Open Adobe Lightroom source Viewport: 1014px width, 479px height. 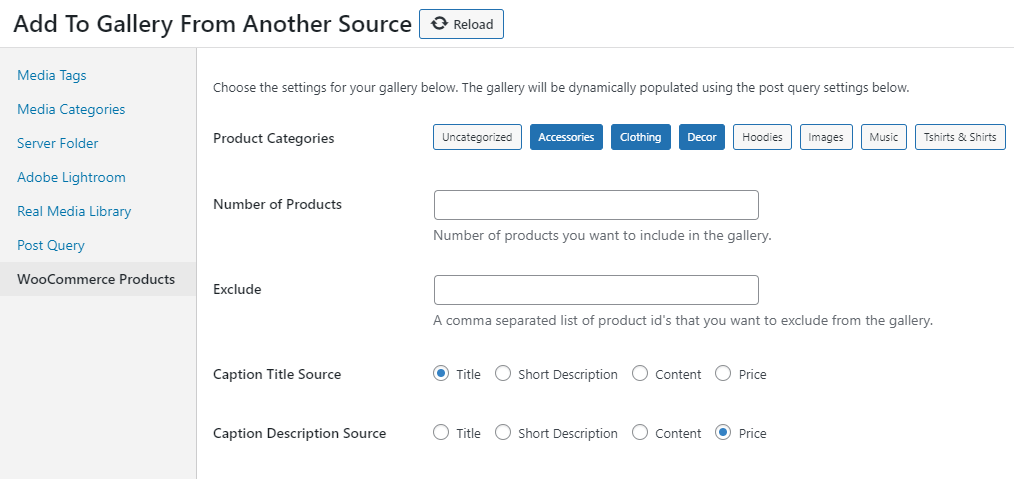[71, 177]
